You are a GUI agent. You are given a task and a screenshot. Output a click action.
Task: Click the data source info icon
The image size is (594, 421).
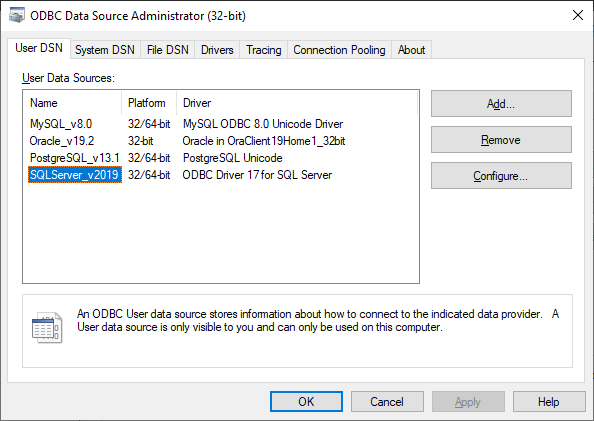coord(47,327)
